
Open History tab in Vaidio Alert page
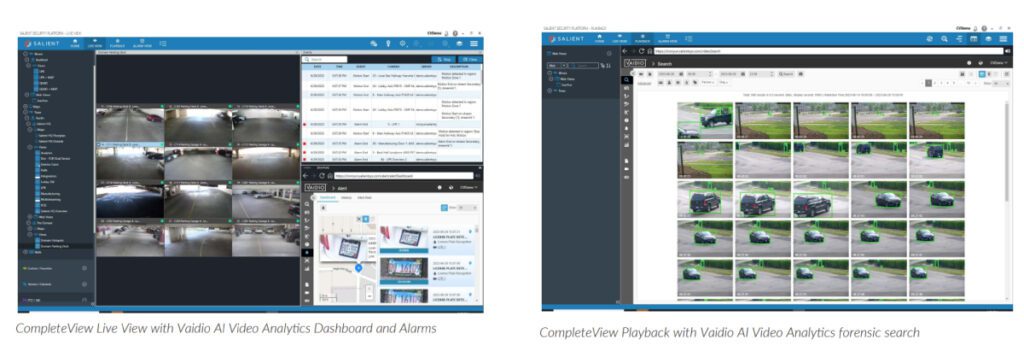pyautogui.click(x=346, y=197)
